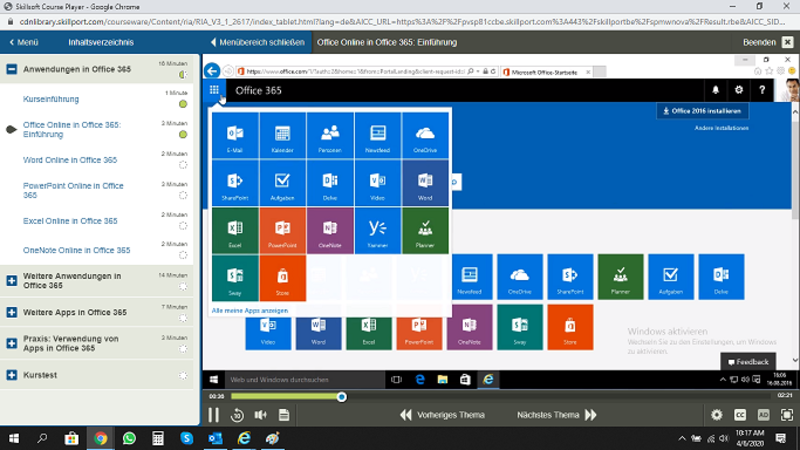Viewport: 800px width, 450px height.
Task: Click the volume speaker icon in player
Action: tap(261, 415)
